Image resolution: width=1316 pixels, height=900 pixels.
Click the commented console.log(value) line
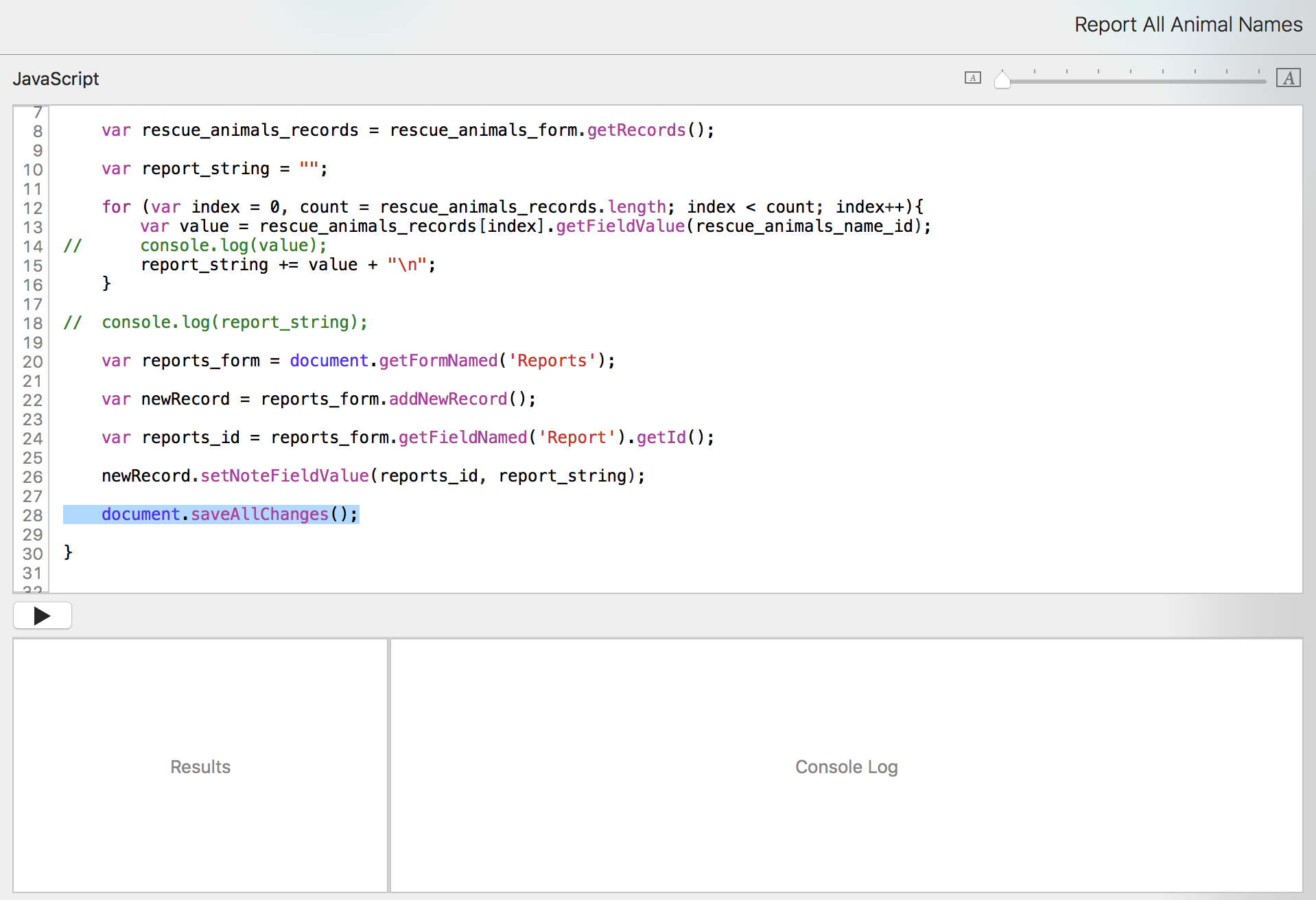coord(233,246)
